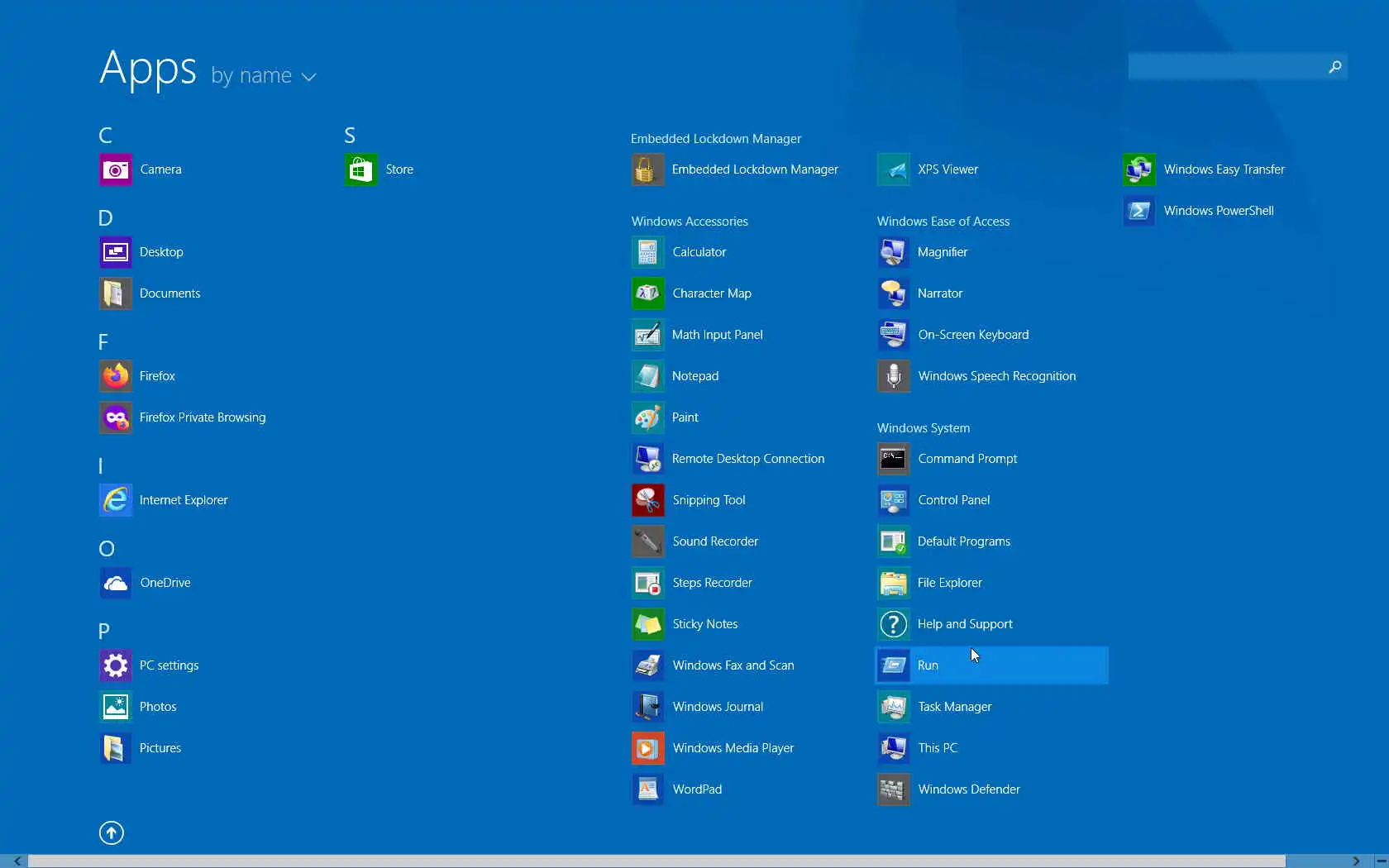The height and width of the screenshot is (868, 1389).
Task: Click the search magnifier button
Action: (x=1335, y=67)
